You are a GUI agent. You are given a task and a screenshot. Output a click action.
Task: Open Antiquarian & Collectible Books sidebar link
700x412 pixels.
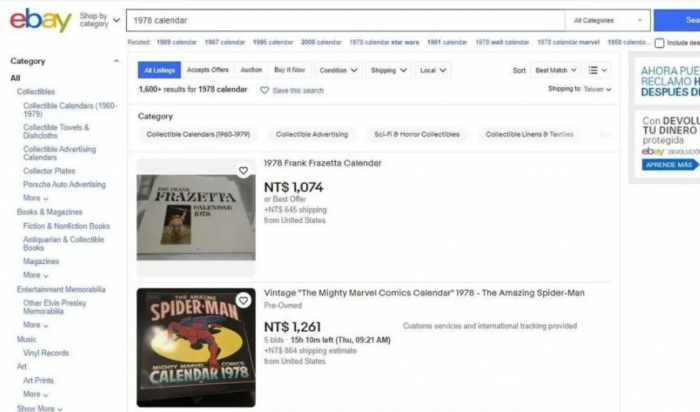coord(63,243)
